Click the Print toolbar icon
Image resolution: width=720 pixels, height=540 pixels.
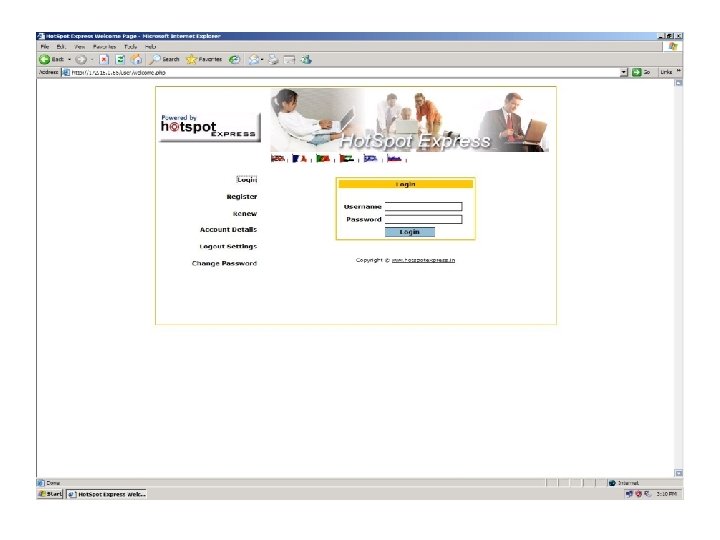274,59
